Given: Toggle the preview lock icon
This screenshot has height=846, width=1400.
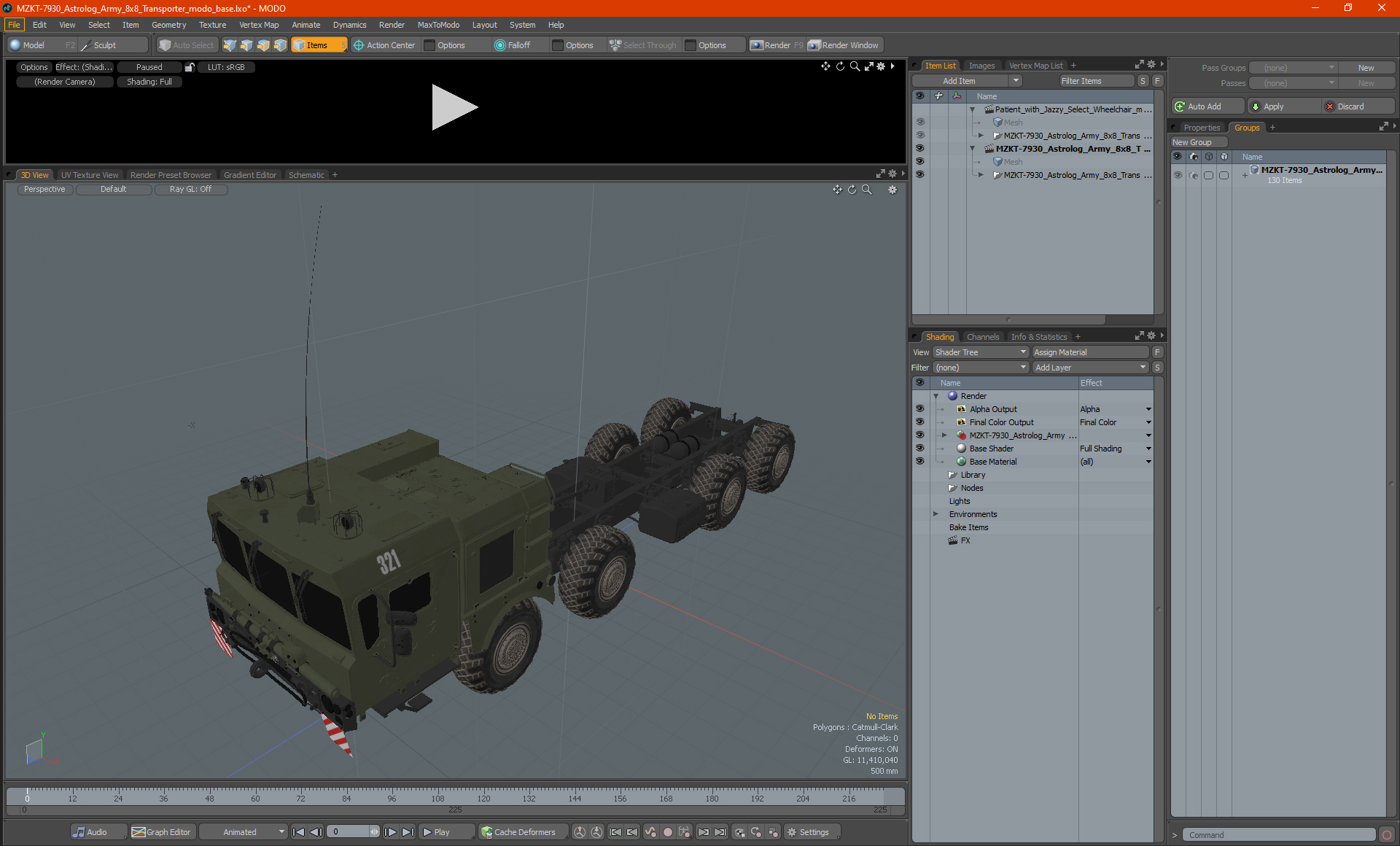Looking at the screenshot, I should 190,67.
